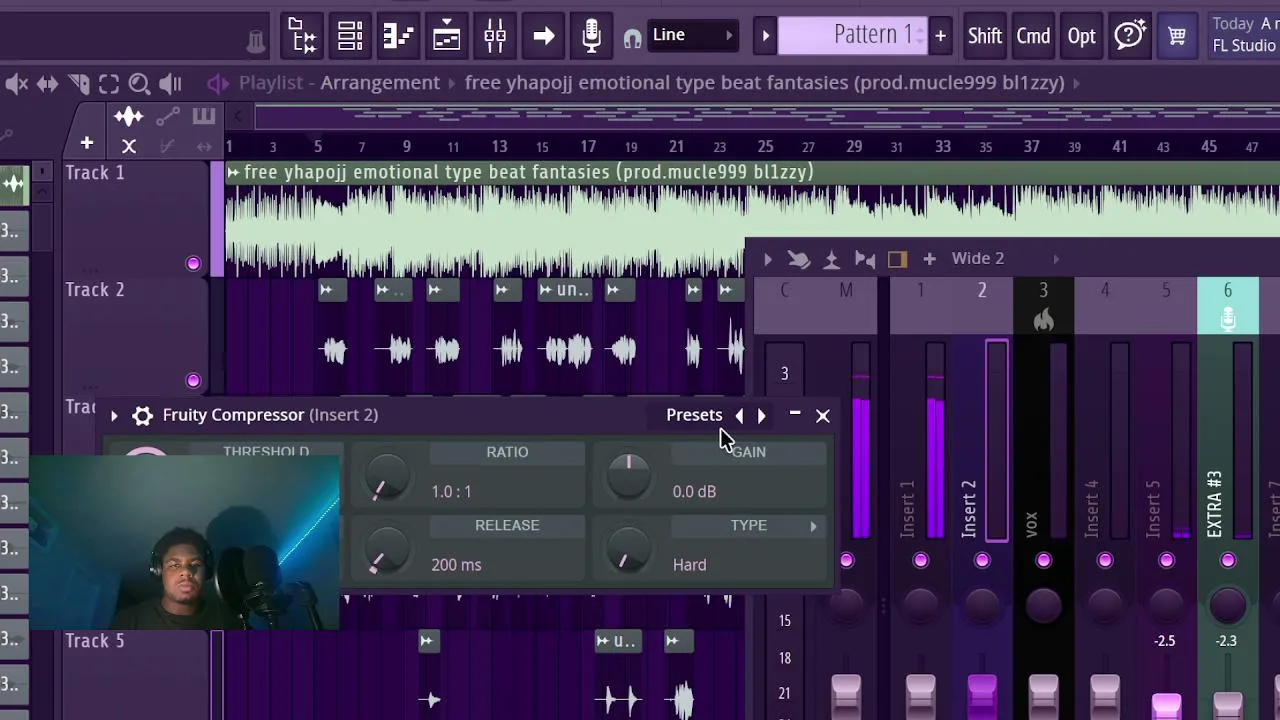Click Playlist breadcrumb label
Image resolution: width=1280 pixels, height=720 pixels.
point(271,83)
